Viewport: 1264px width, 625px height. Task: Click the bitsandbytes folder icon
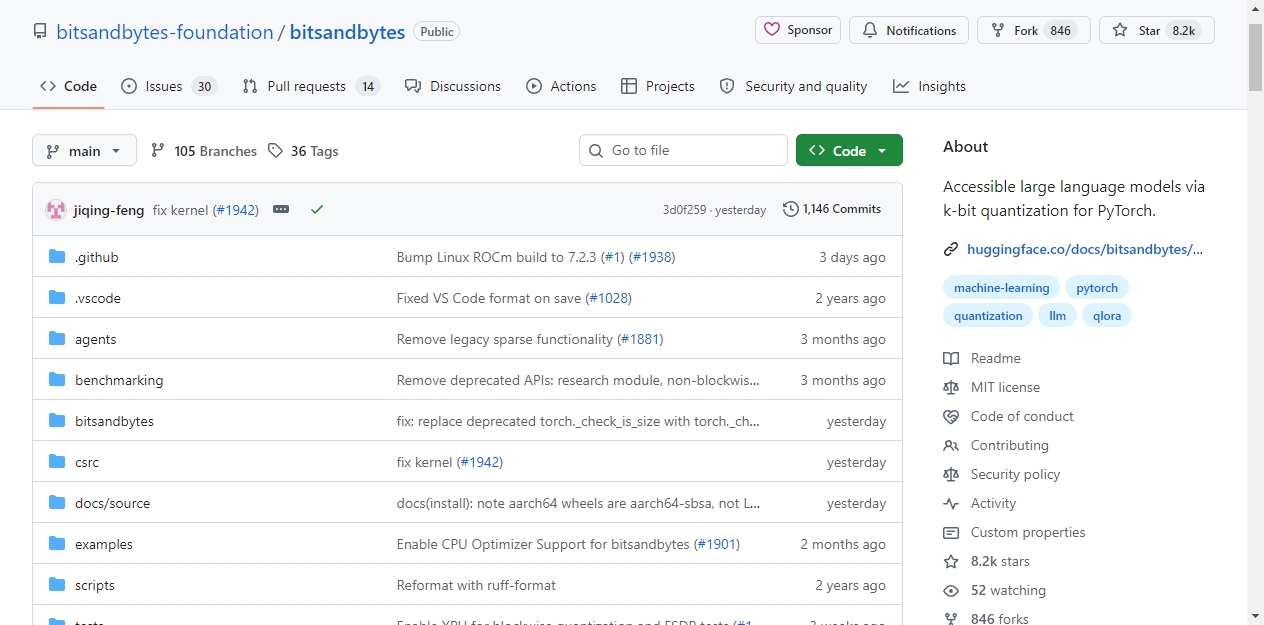pyautogui.click(x=57, y=421)
